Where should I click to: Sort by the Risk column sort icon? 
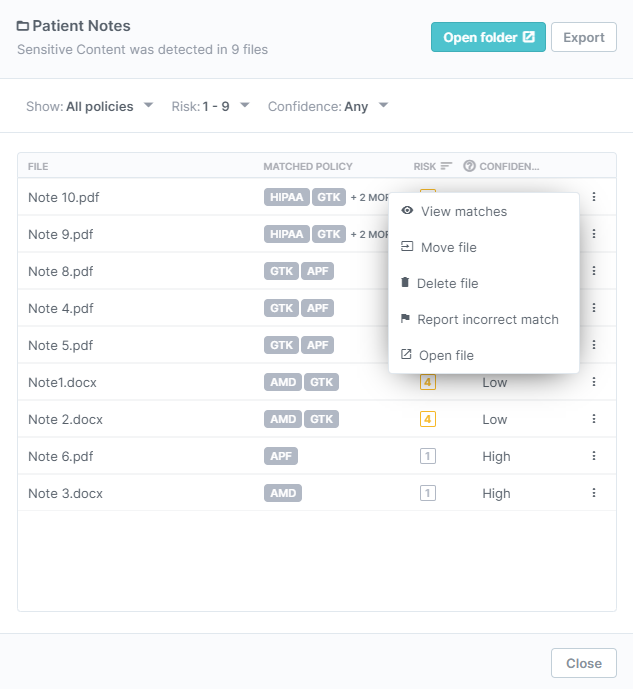click(446, 166)
